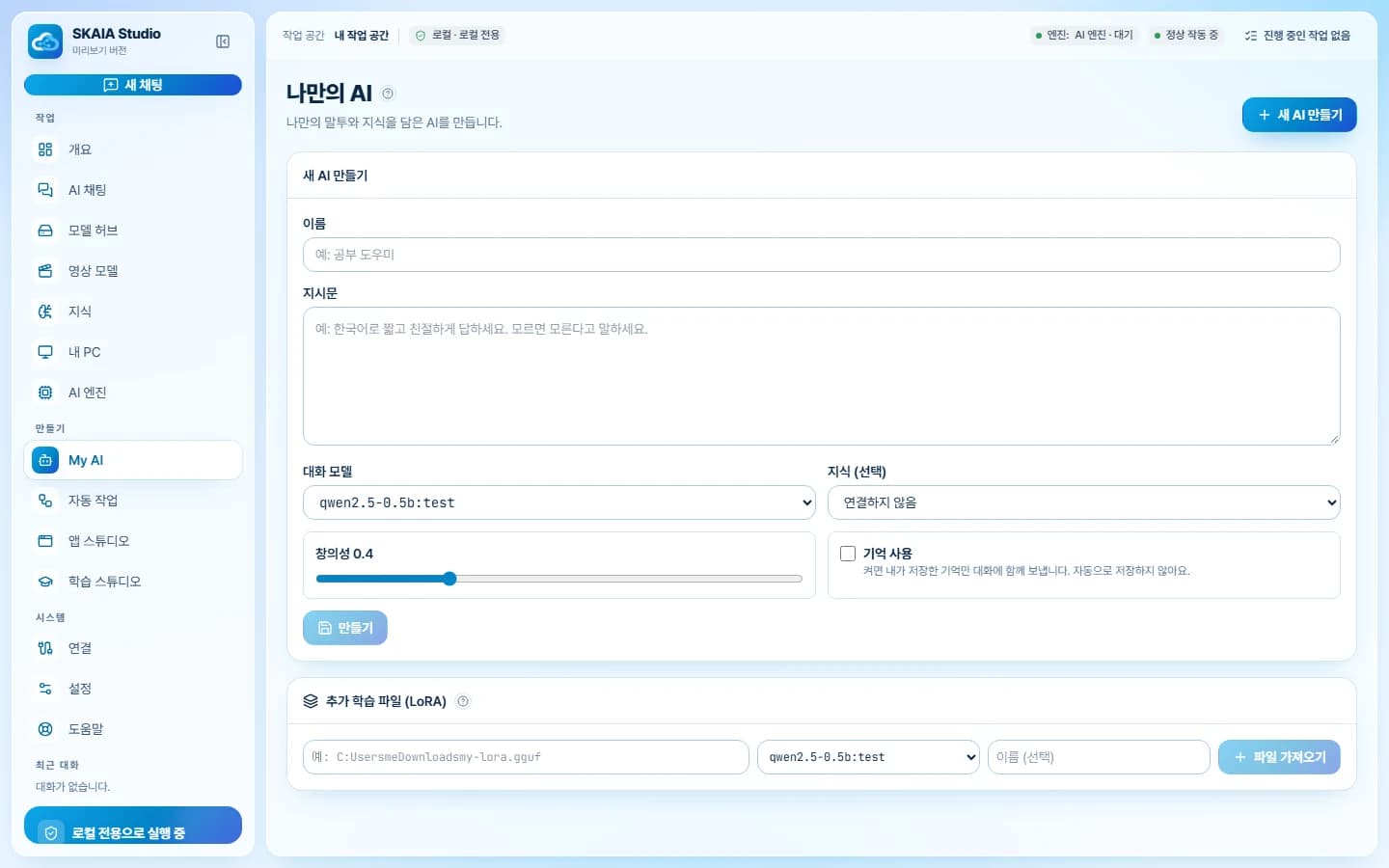The image size is (1389, 868).
Task: Click the 연결 icon in sidebar
Action: pos(45,648)
